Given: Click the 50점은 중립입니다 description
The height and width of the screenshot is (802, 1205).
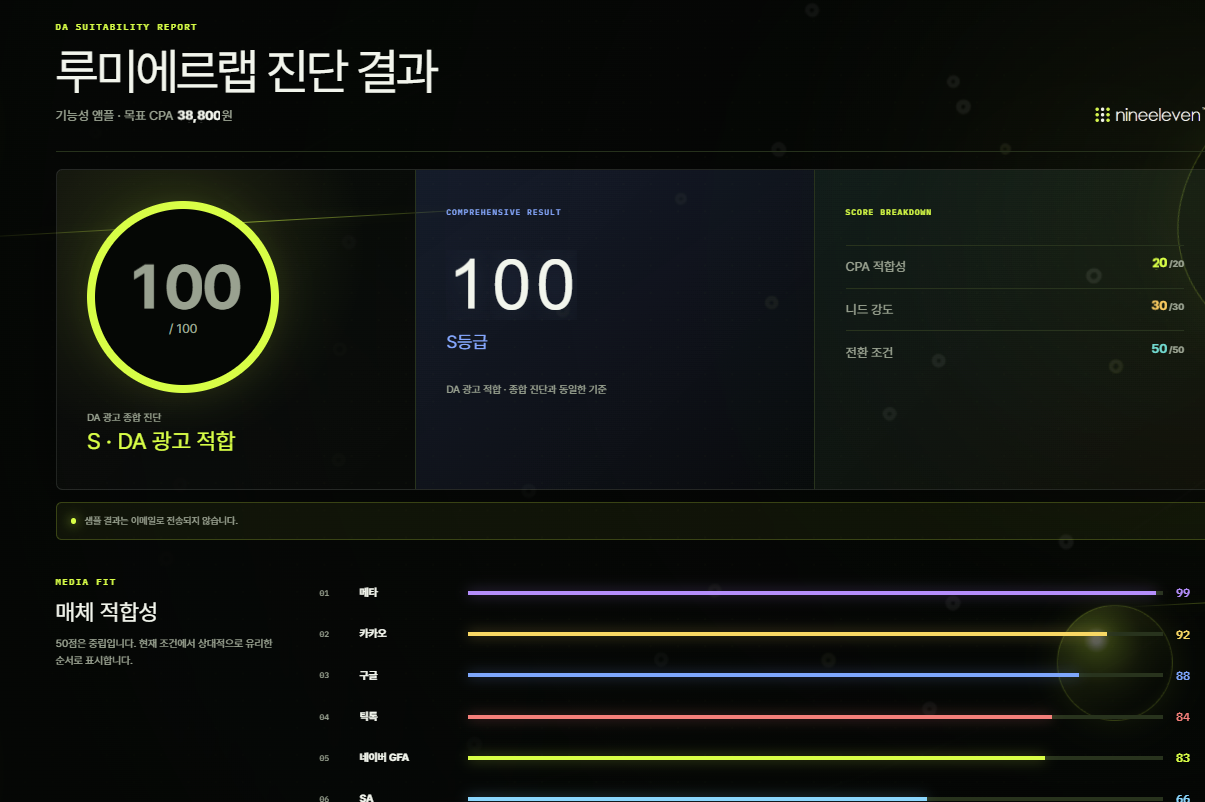Looking at the screenshot, I should point(164,652).
